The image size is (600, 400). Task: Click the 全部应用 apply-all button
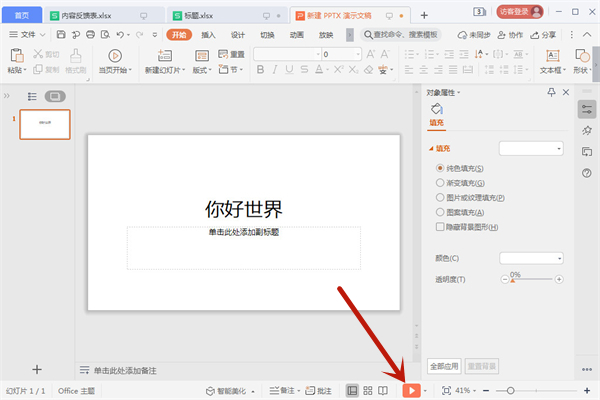(444, 366)
